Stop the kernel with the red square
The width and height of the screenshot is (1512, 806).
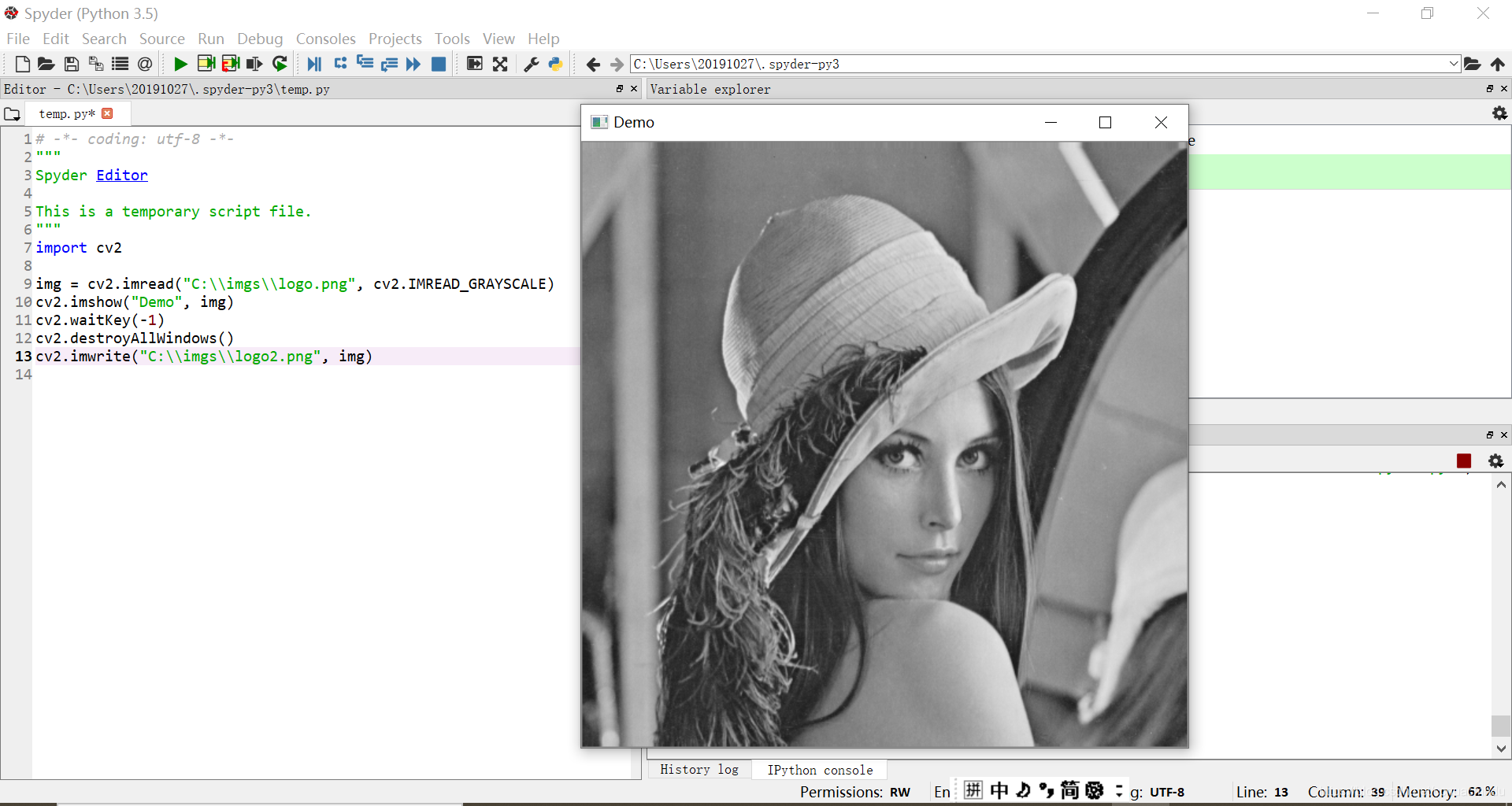coord(1464,461)
